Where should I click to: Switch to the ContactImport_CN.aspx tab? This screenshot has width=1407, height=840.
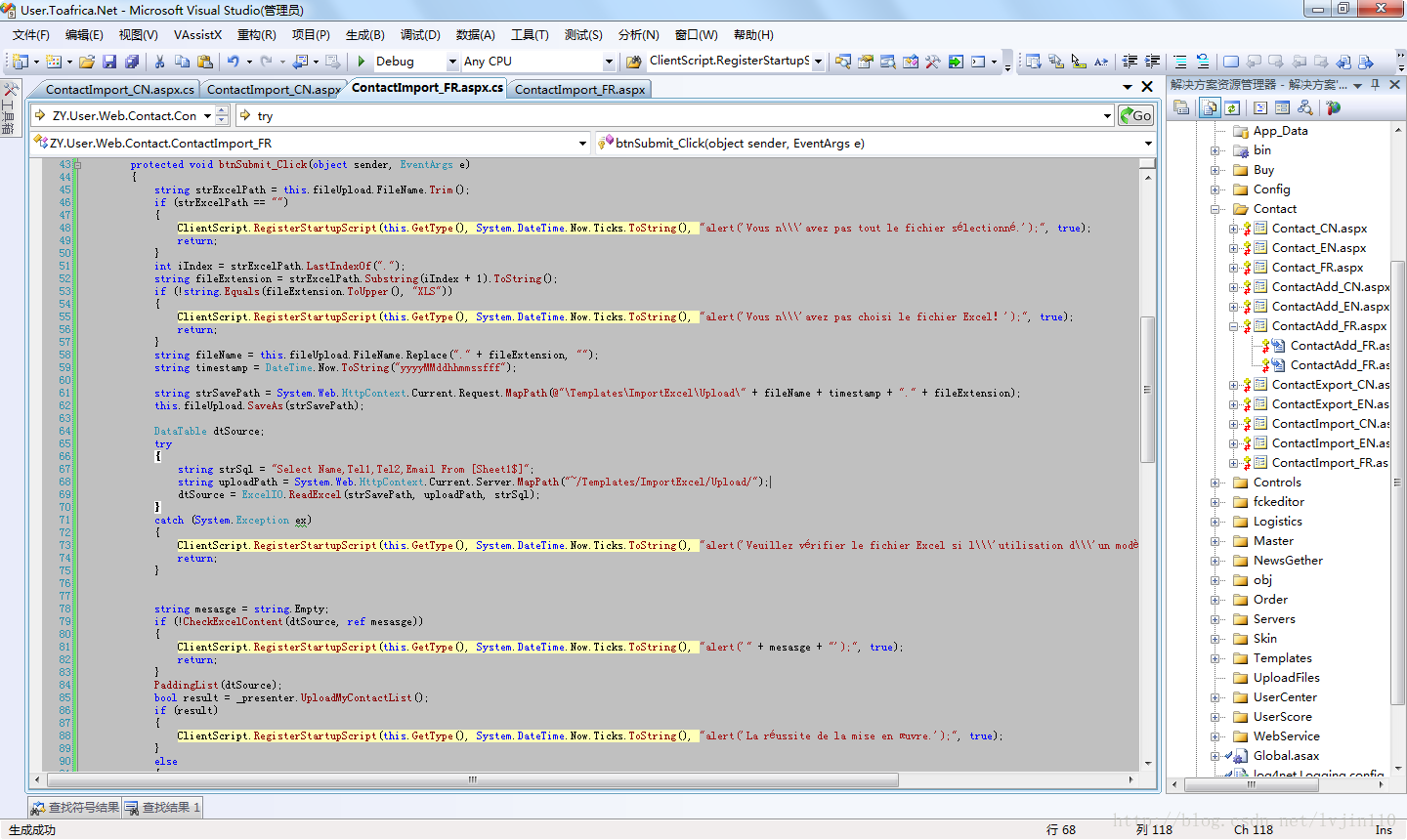273,89
